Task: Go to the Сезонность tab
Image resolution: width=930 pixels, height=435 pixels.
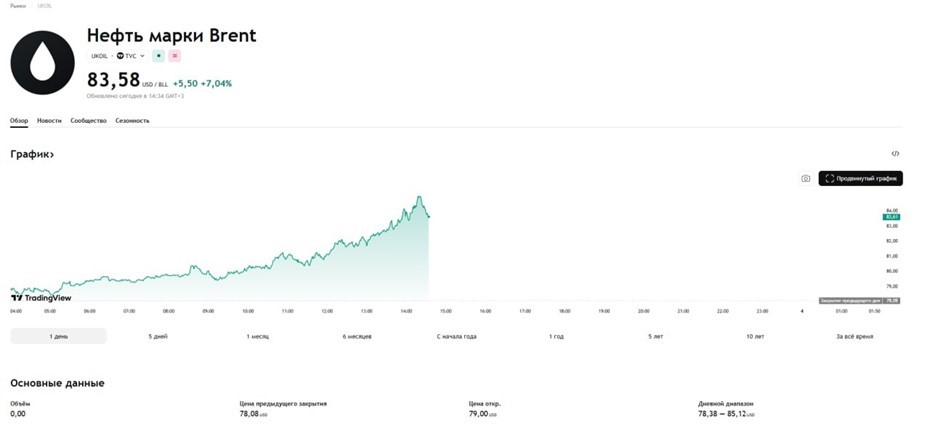Action: [132, 120]
